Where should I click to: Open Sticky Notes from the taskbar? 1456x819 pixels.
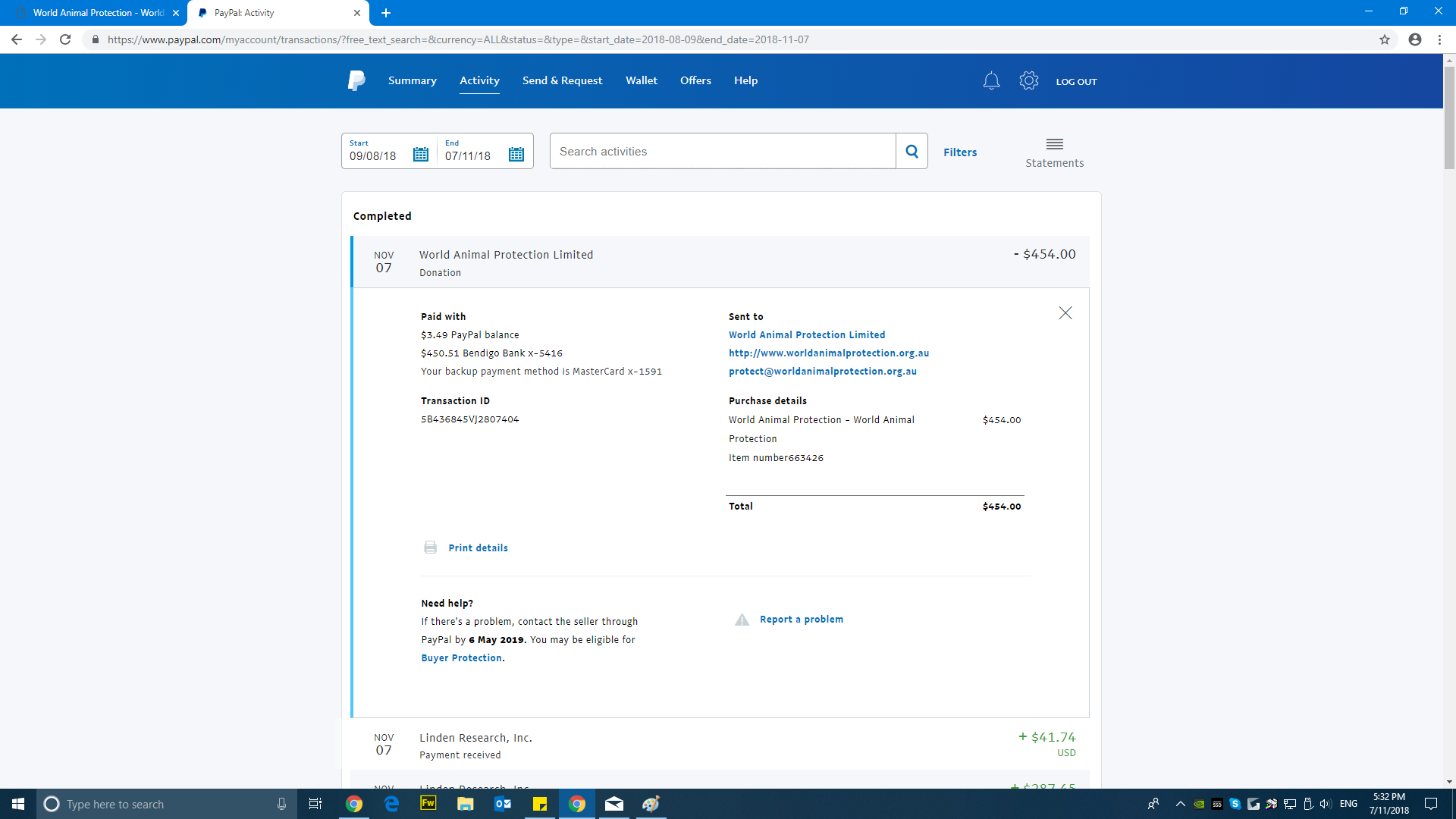tap(540, 804)
